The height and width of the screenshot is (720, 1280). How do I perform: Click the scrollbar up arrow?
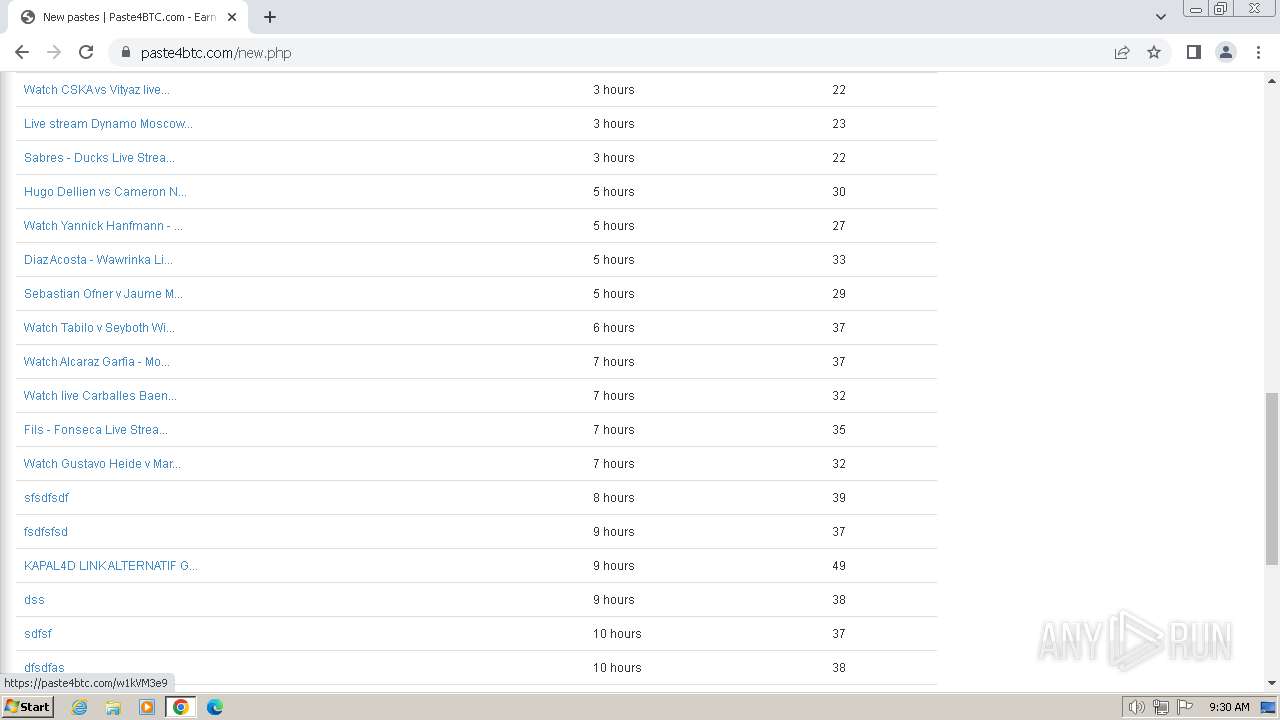[1272, 79]
